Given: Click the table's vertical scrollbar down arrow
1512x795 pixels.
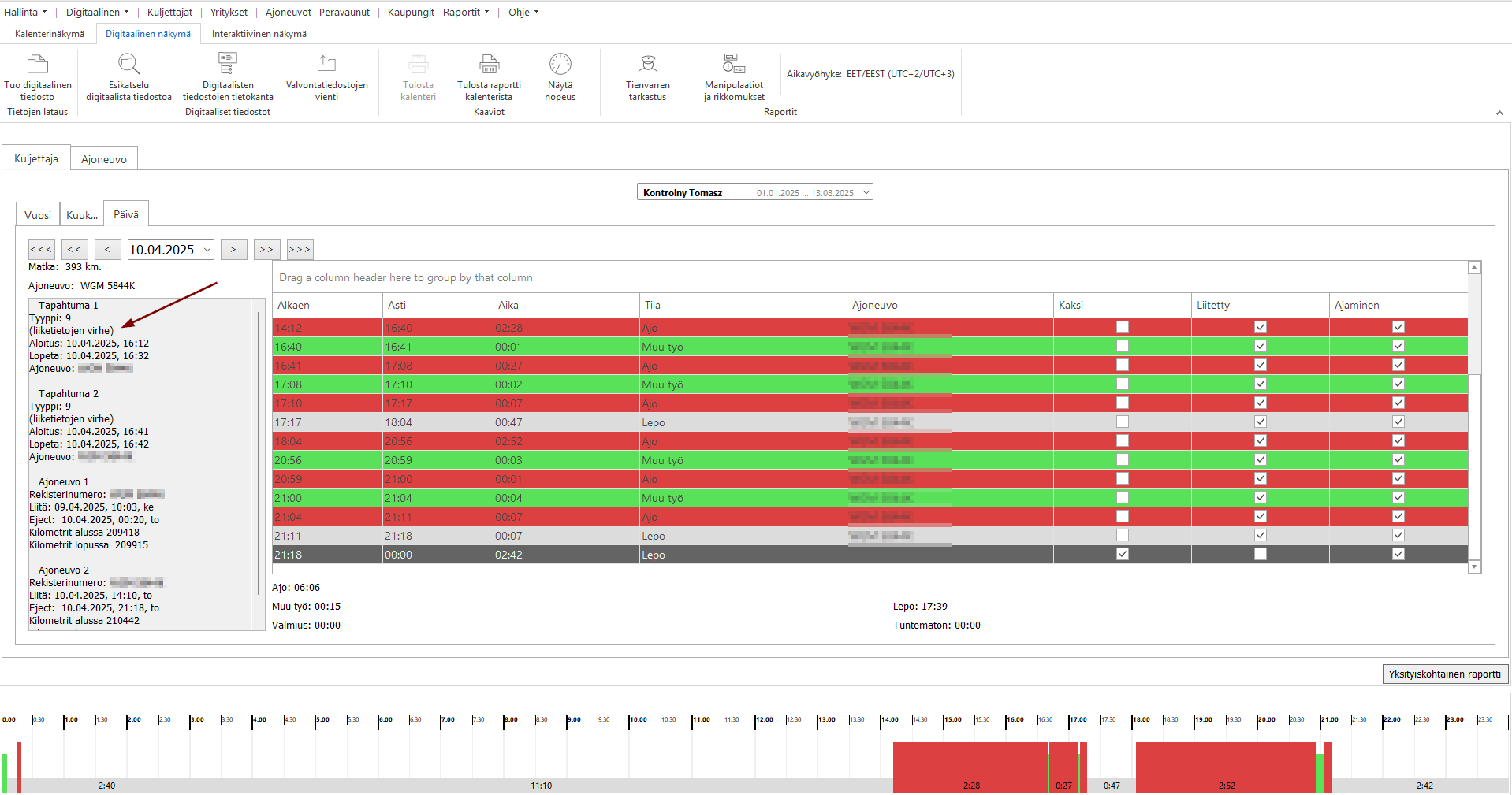Looking at the screenshot, I should tap(1474, 567).
